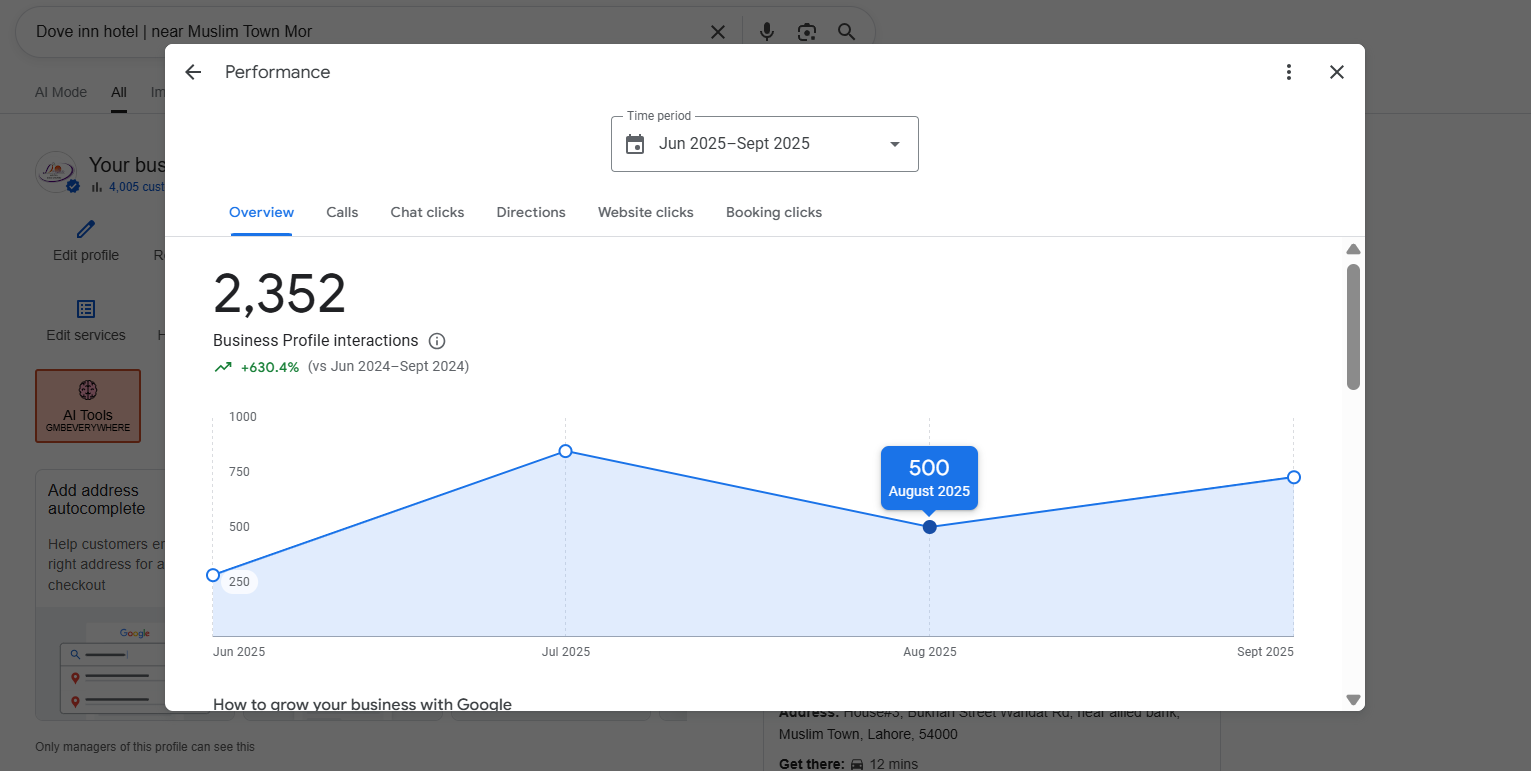
Task: Click the calendar icon in Time period
Action: click(635, 144)
